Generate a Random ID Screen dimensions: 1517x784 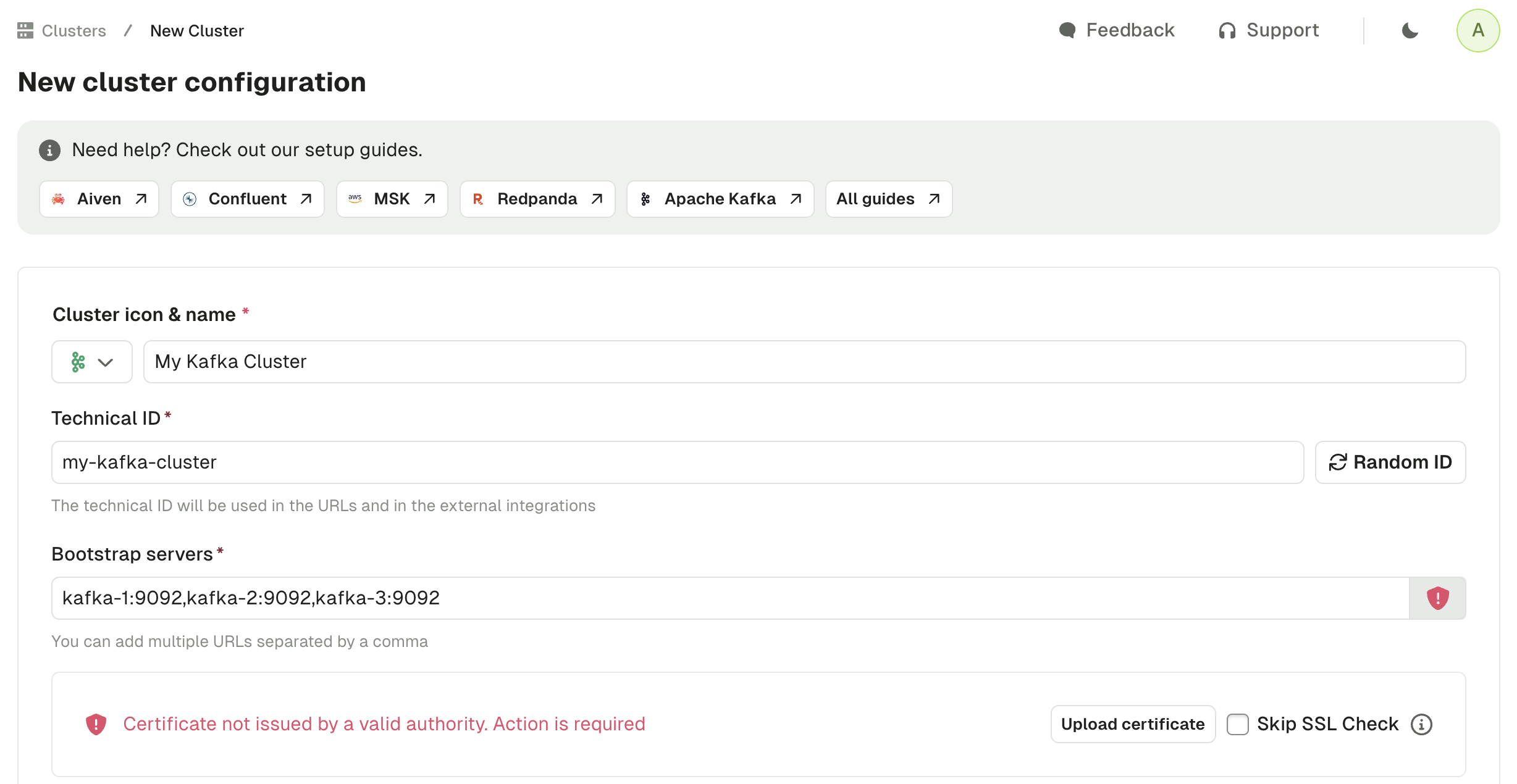point(1390,462)
